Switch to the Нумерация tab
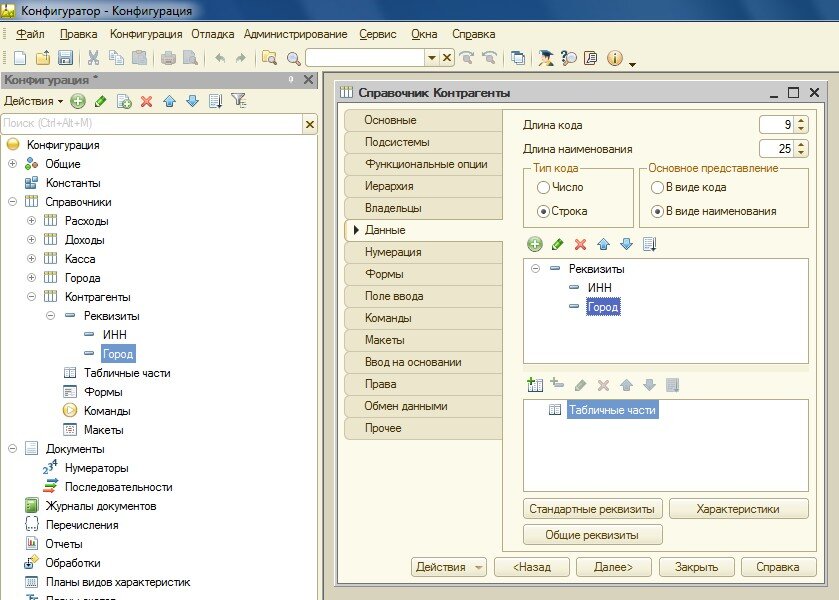Viewport: 839px width, 600px height. point(423,252)
